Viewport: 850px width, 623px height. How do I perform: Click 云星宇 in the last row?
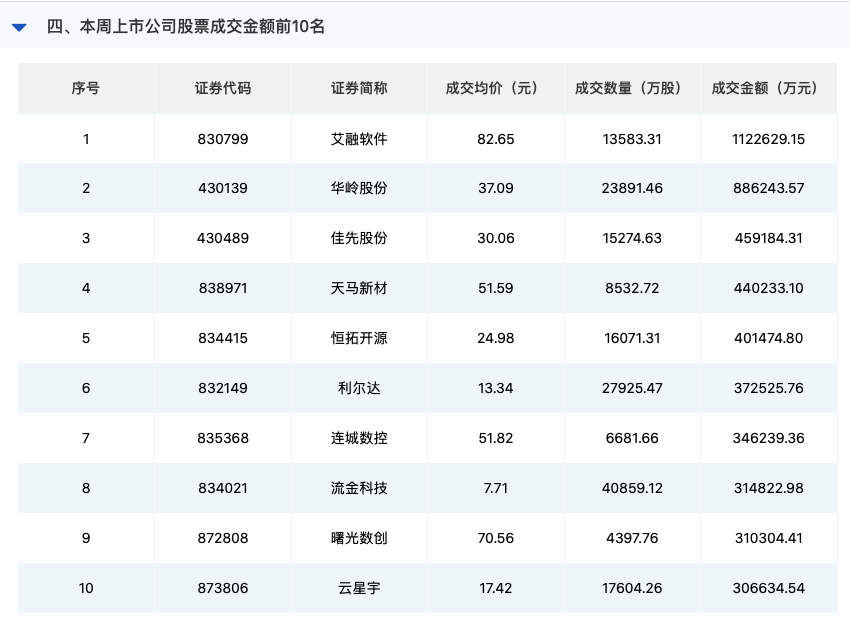point(359,588)
